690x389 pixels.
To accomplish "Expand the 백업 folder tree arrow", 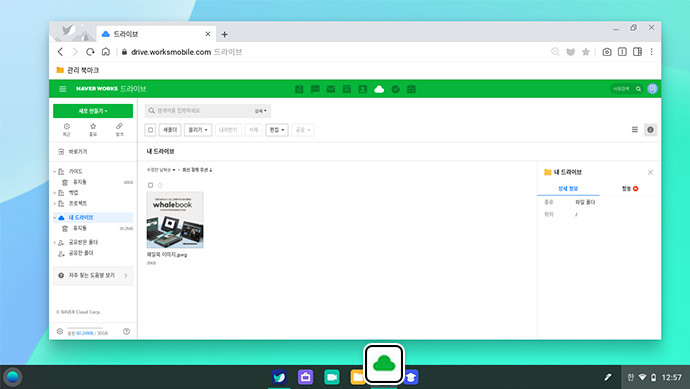I will (55, 193).
